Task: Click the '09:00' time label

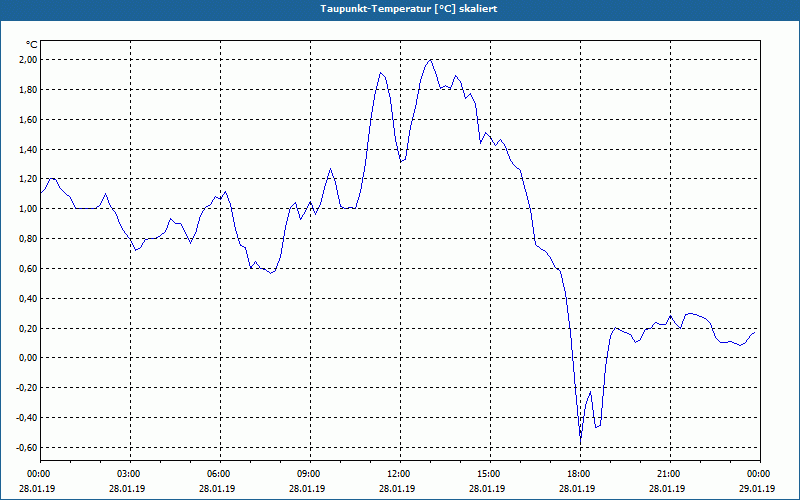Action: (x=310, y=474)
